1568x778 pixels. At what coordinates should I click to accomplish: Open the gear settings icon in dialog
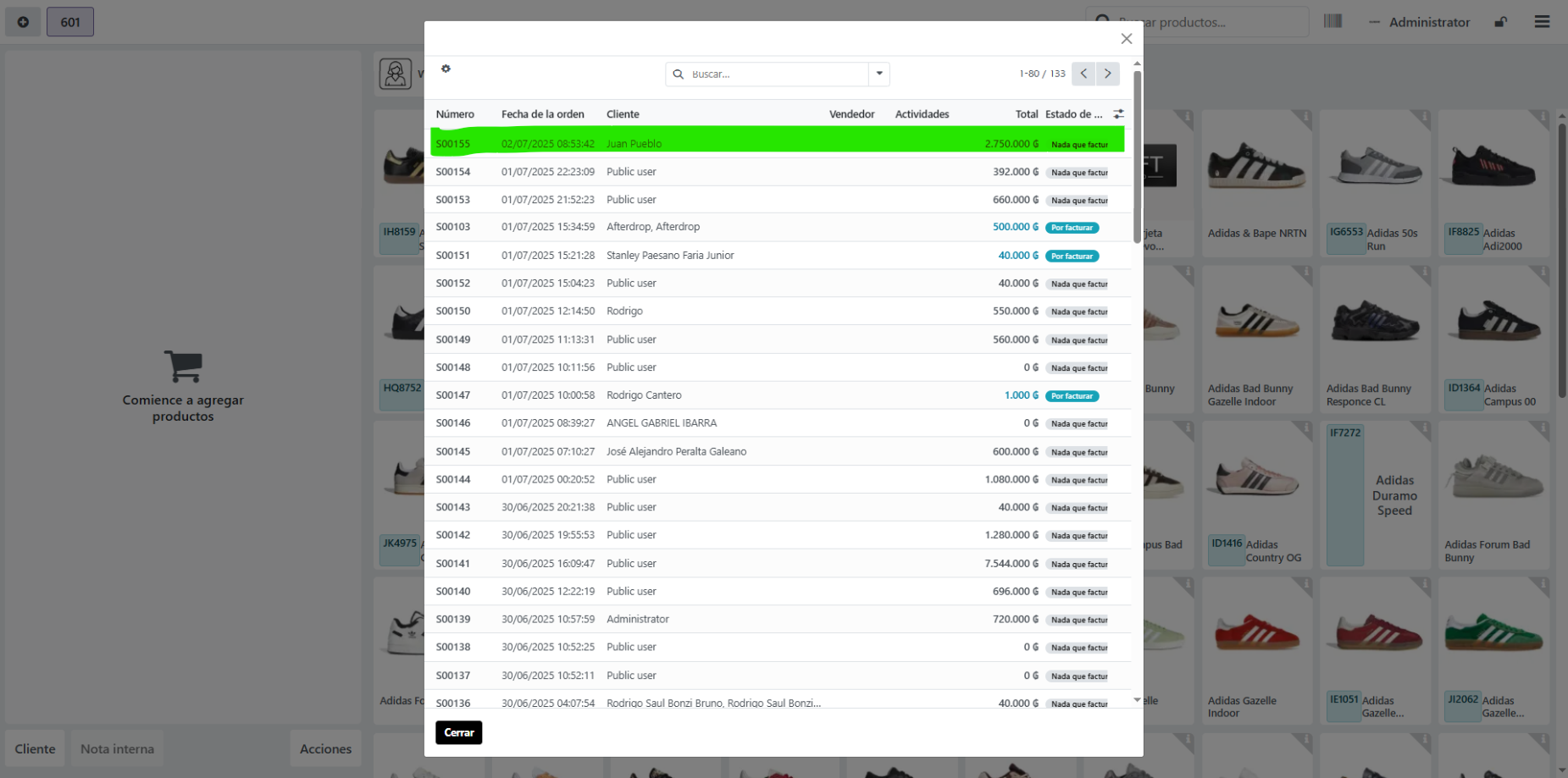446,69
